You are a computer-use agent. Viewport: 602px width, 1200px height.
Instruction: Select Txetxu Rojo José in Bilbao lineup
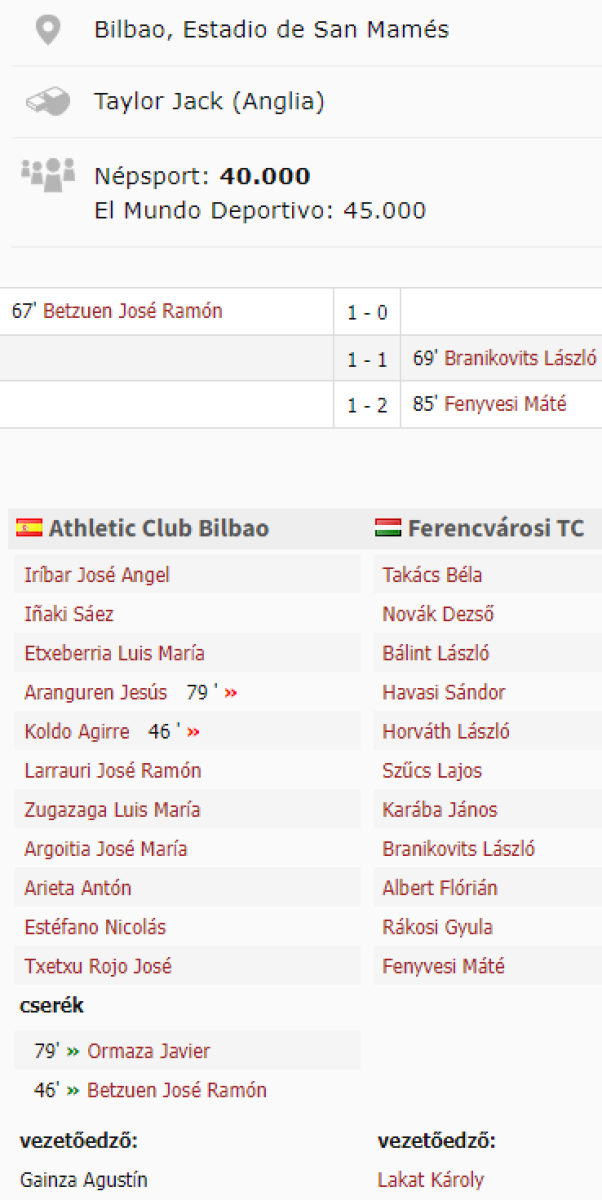pos(98,966)
